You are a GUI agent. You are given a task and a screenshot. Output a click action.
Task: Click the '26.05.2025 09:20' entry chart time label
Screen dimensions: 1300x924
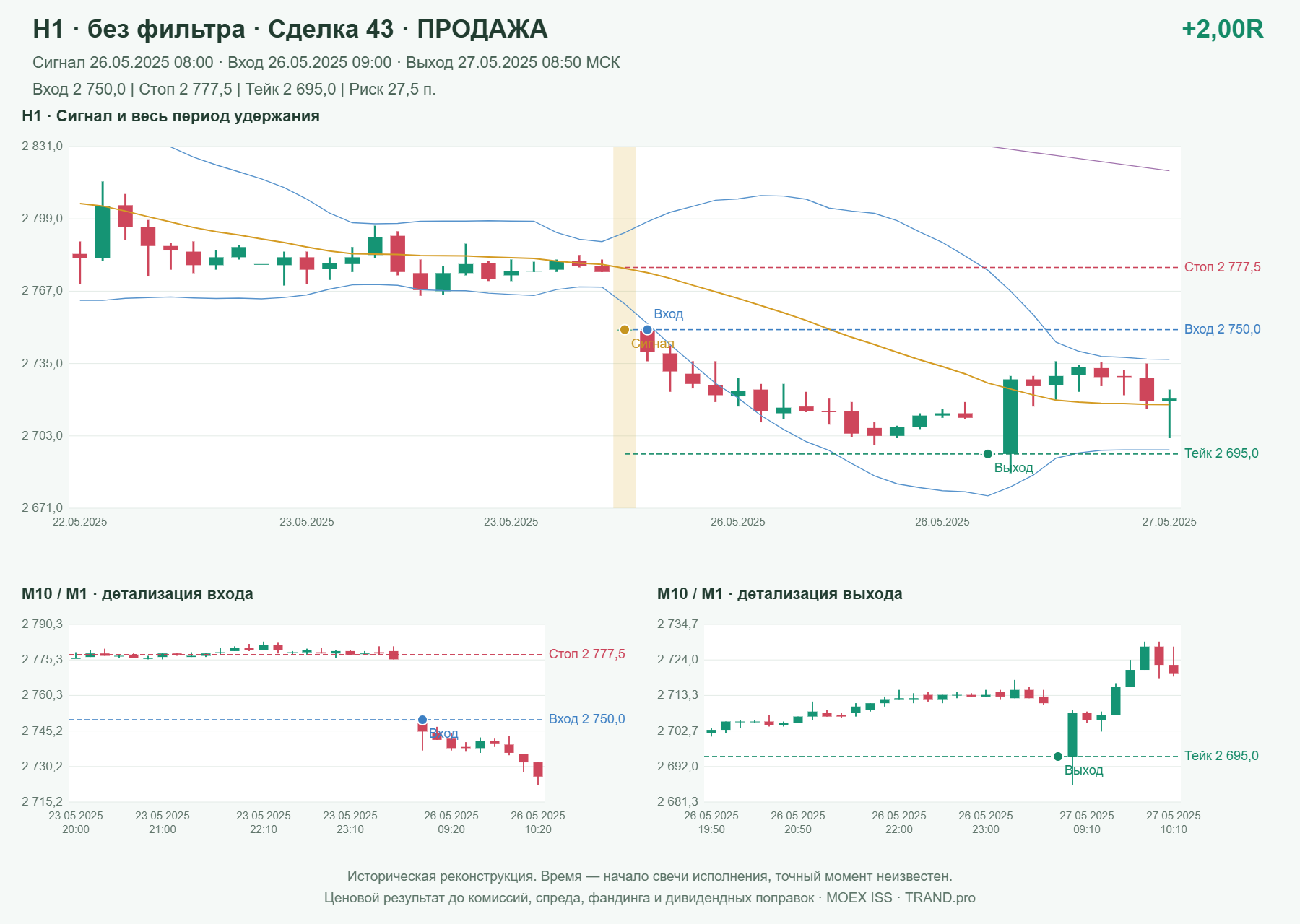(x=451, y=822)
